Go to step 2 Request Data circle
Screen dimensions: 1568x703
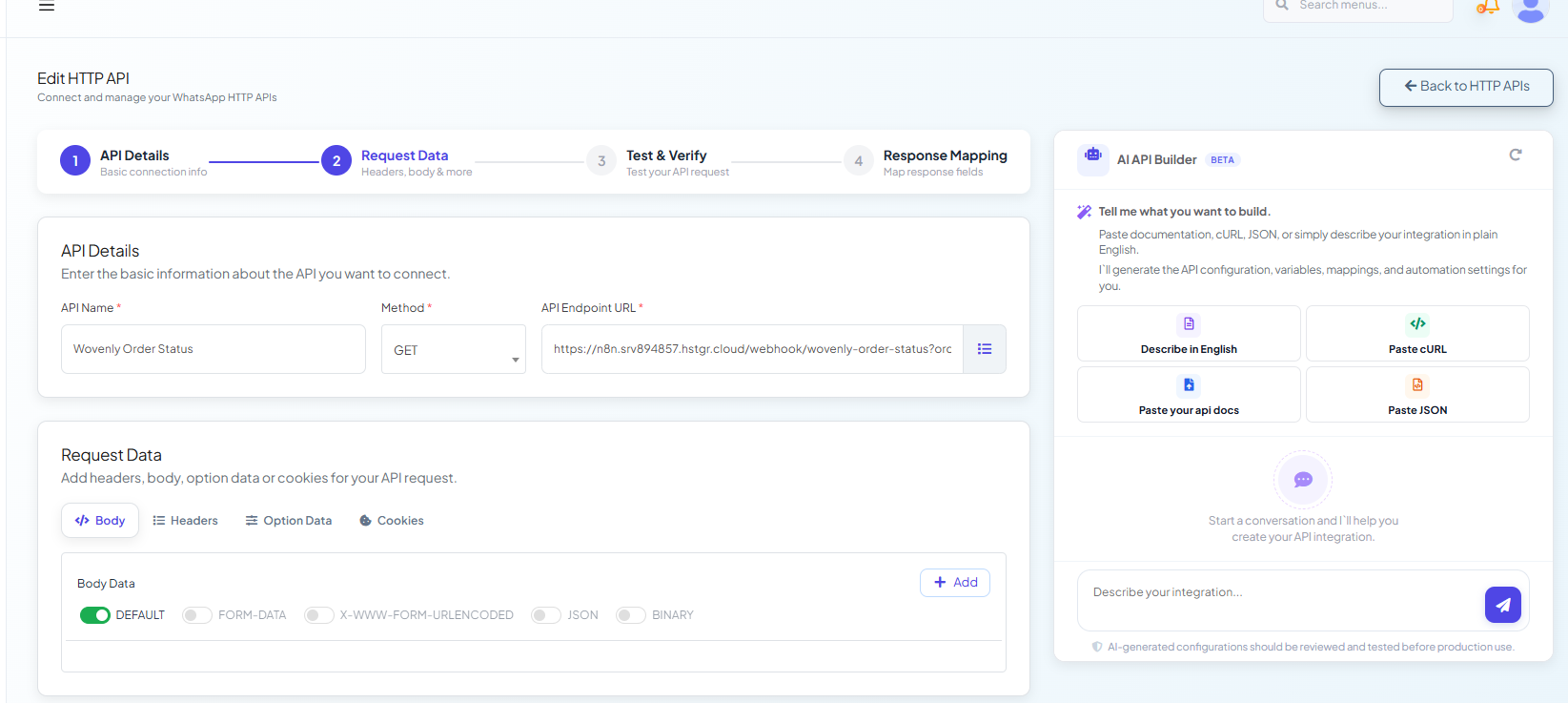[x=336, y=161]
